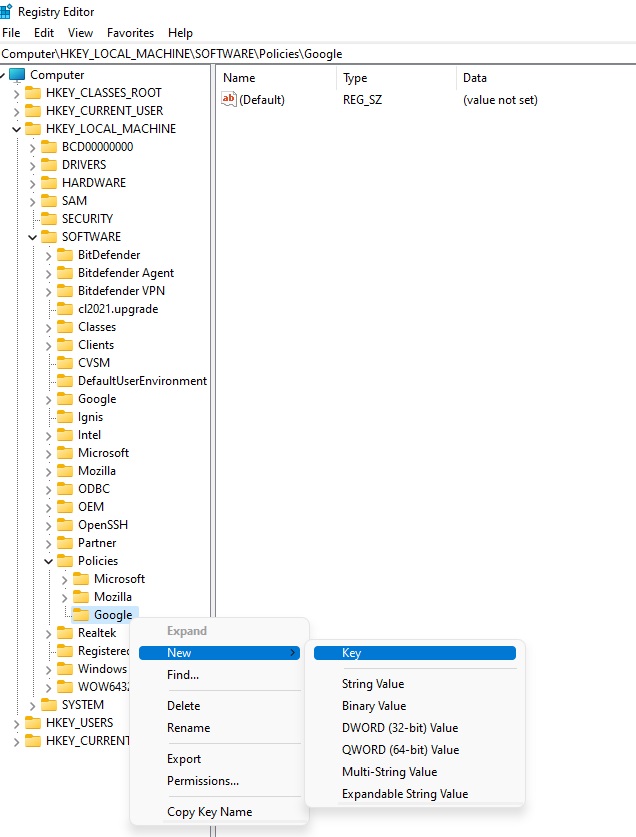Choose QWORD (64-bit) Value
636x837 pixels.
coord(415,749)
